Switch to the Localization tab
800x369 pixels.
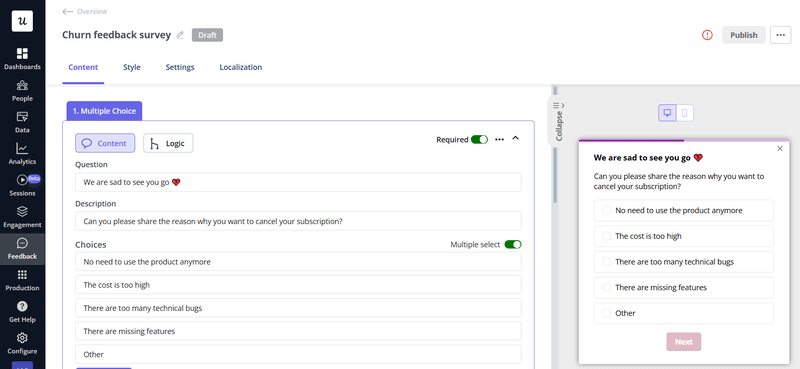241,67
